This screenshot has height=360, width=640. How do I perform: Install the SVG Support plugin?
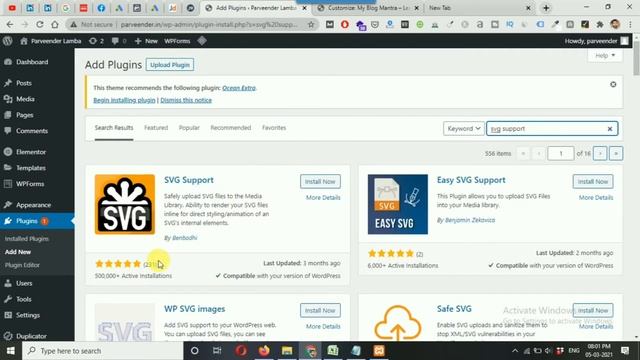(320, 182)
